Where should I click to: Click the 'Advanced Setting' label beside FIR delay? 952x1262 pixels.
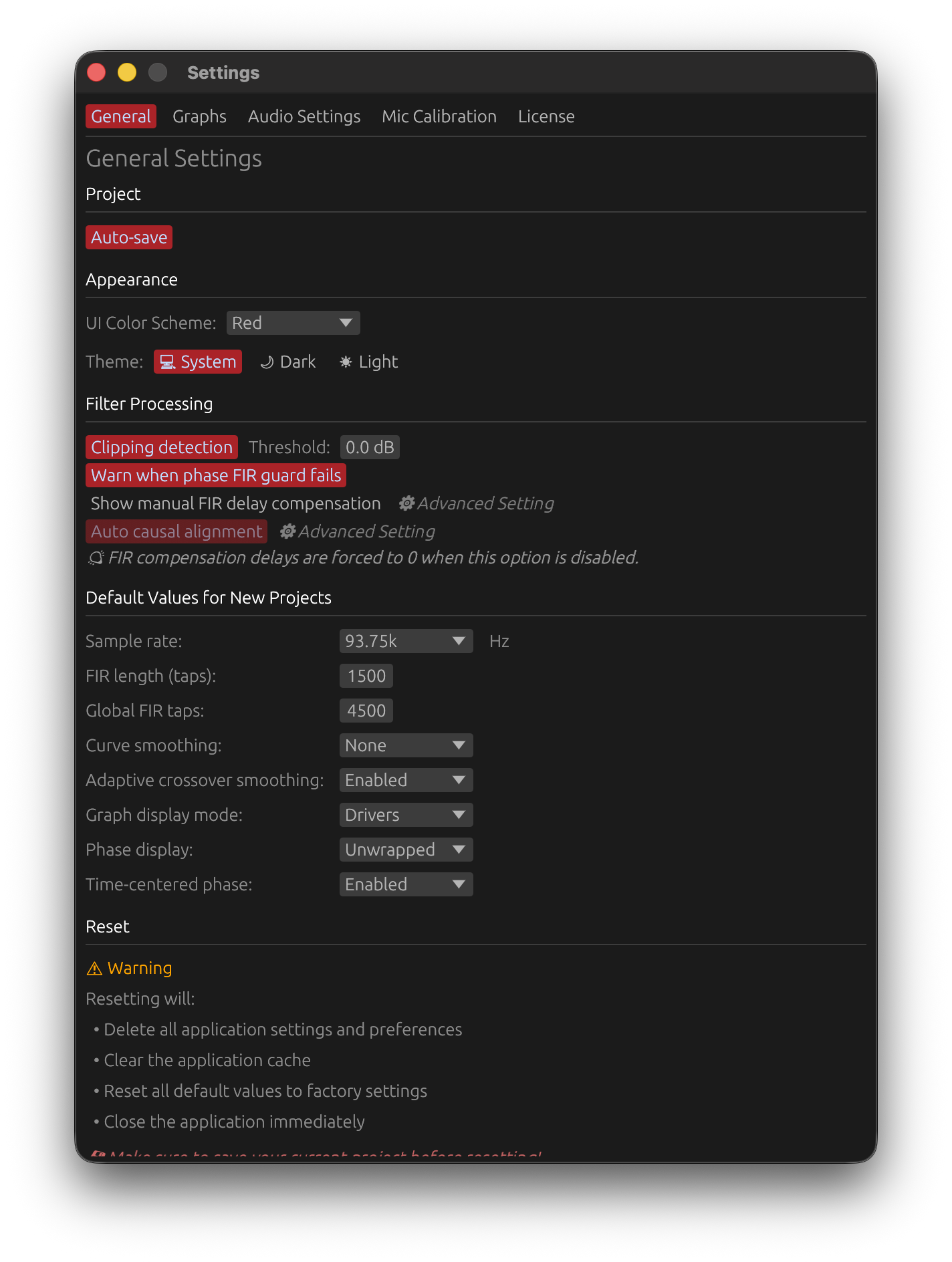485,503
